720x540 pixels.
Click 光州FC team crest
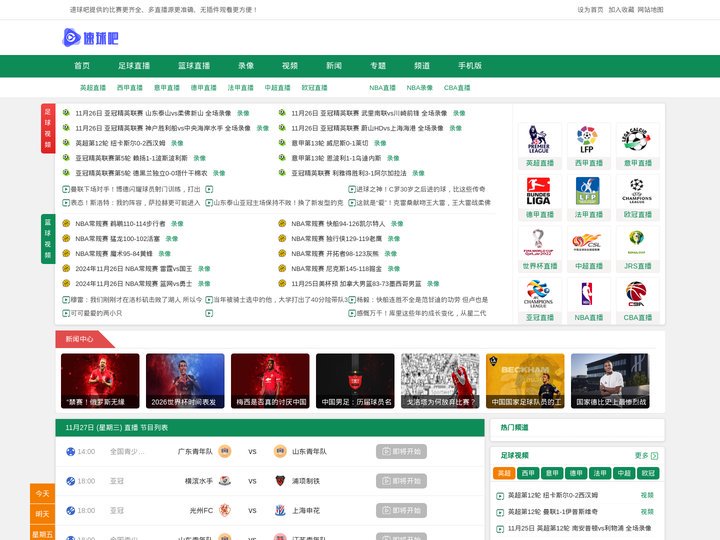(x=225, y=510)
